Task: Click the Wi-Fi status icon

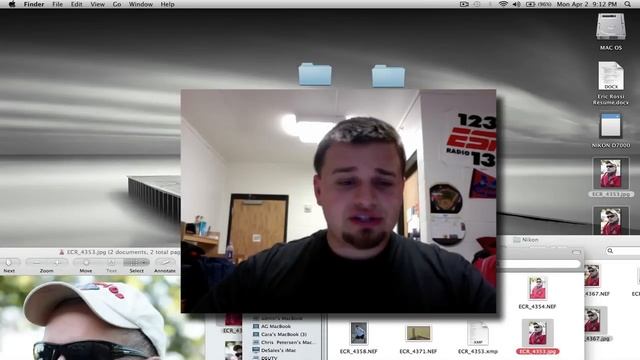Action: 503,4
